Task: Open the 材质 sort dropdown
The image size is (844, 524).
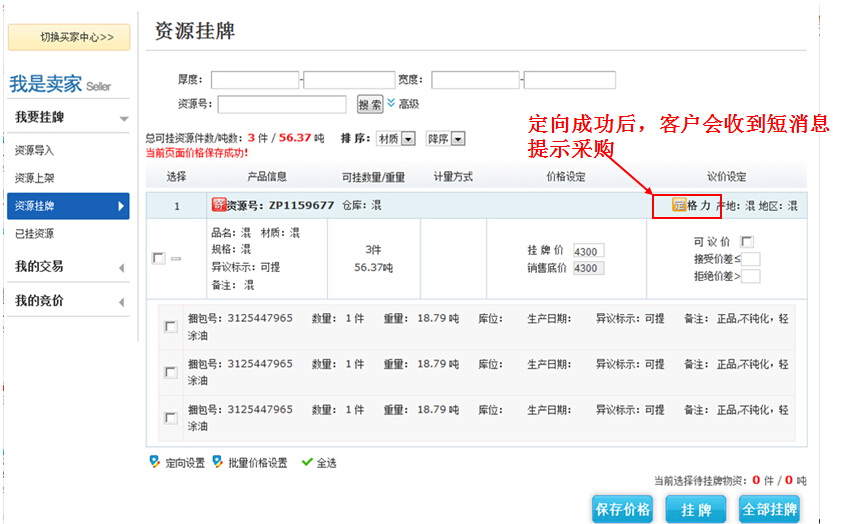Action: (408, 139)
